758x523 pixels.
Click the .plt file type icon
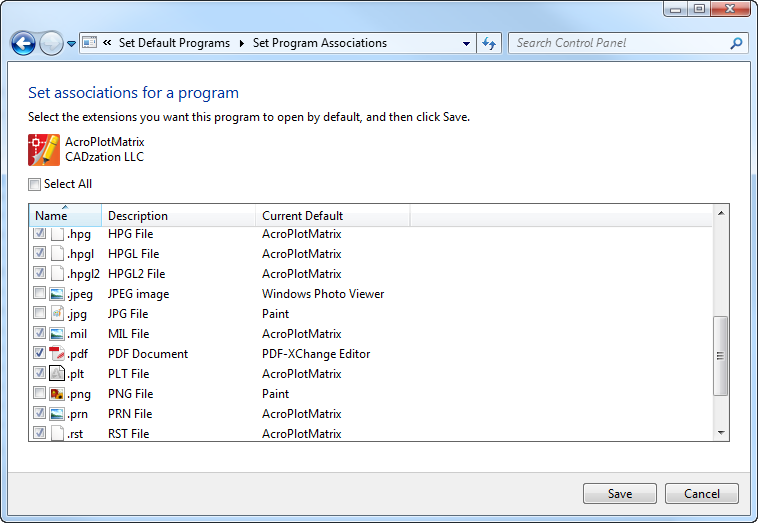coord(57,374)
